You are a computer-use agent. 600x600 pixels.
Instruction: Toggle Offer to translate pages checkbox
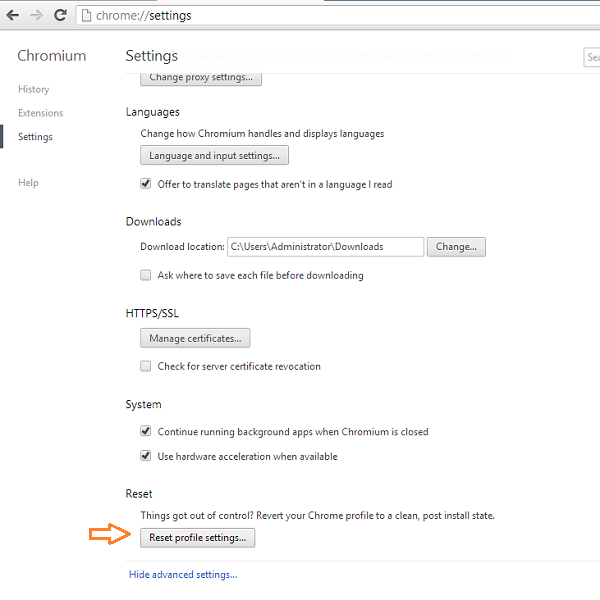coord(145,184)
